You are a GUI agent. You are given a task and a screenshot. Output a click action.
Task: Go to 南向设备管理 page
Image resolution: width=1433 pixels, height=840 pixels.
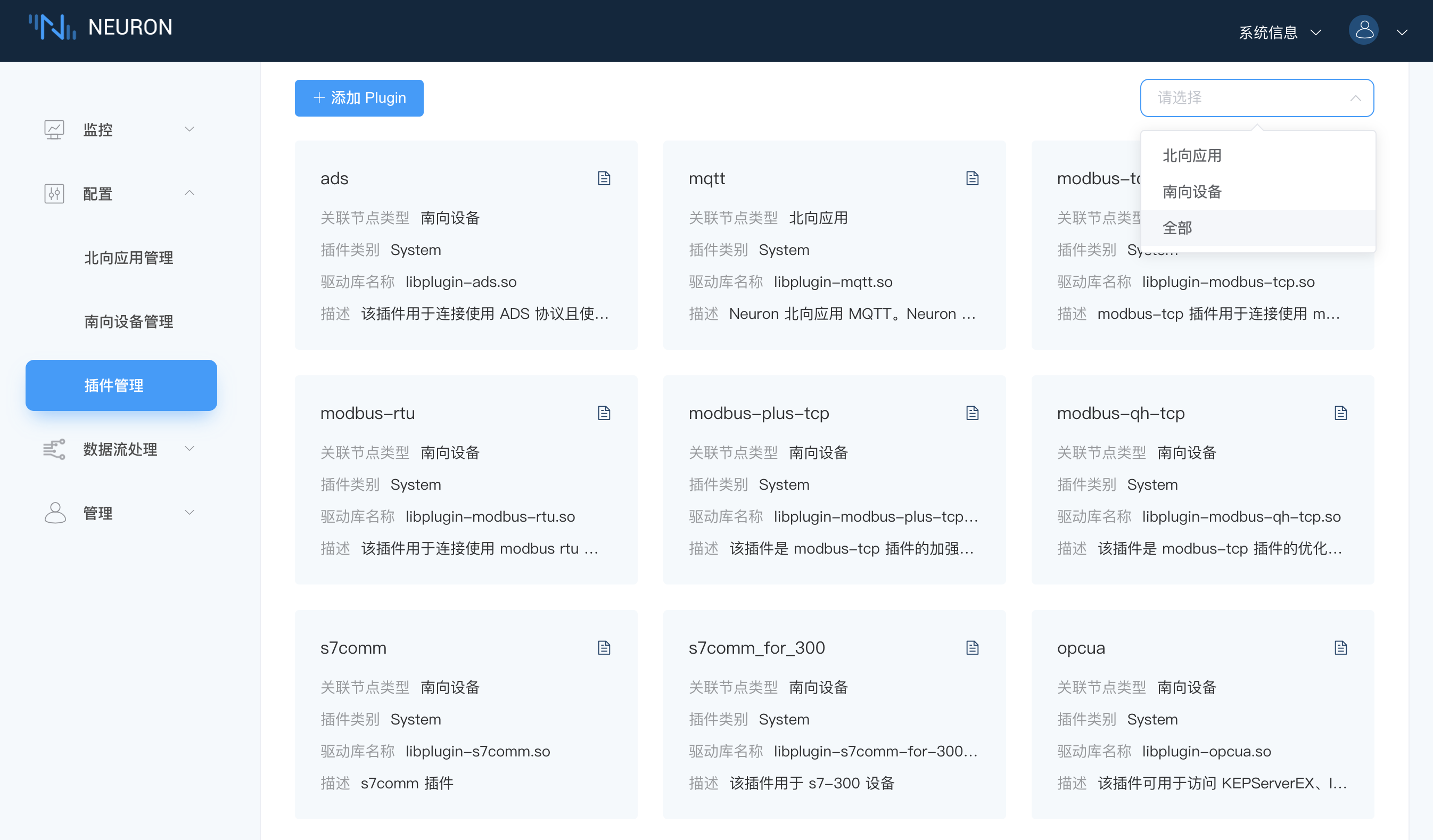[x=128, y=322]
